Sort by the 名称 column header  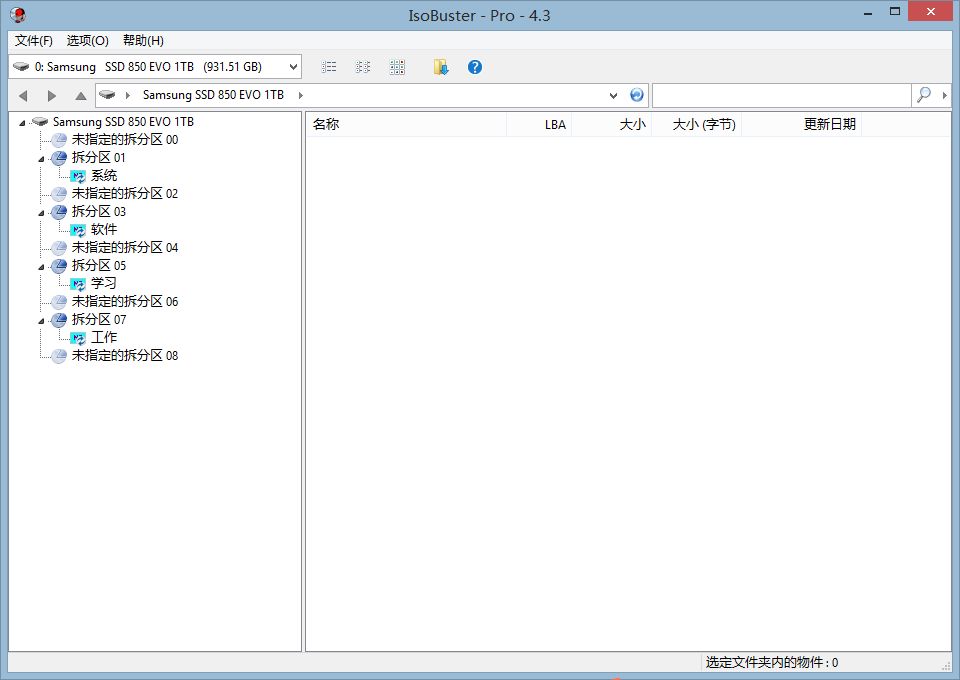click(406, 124)
